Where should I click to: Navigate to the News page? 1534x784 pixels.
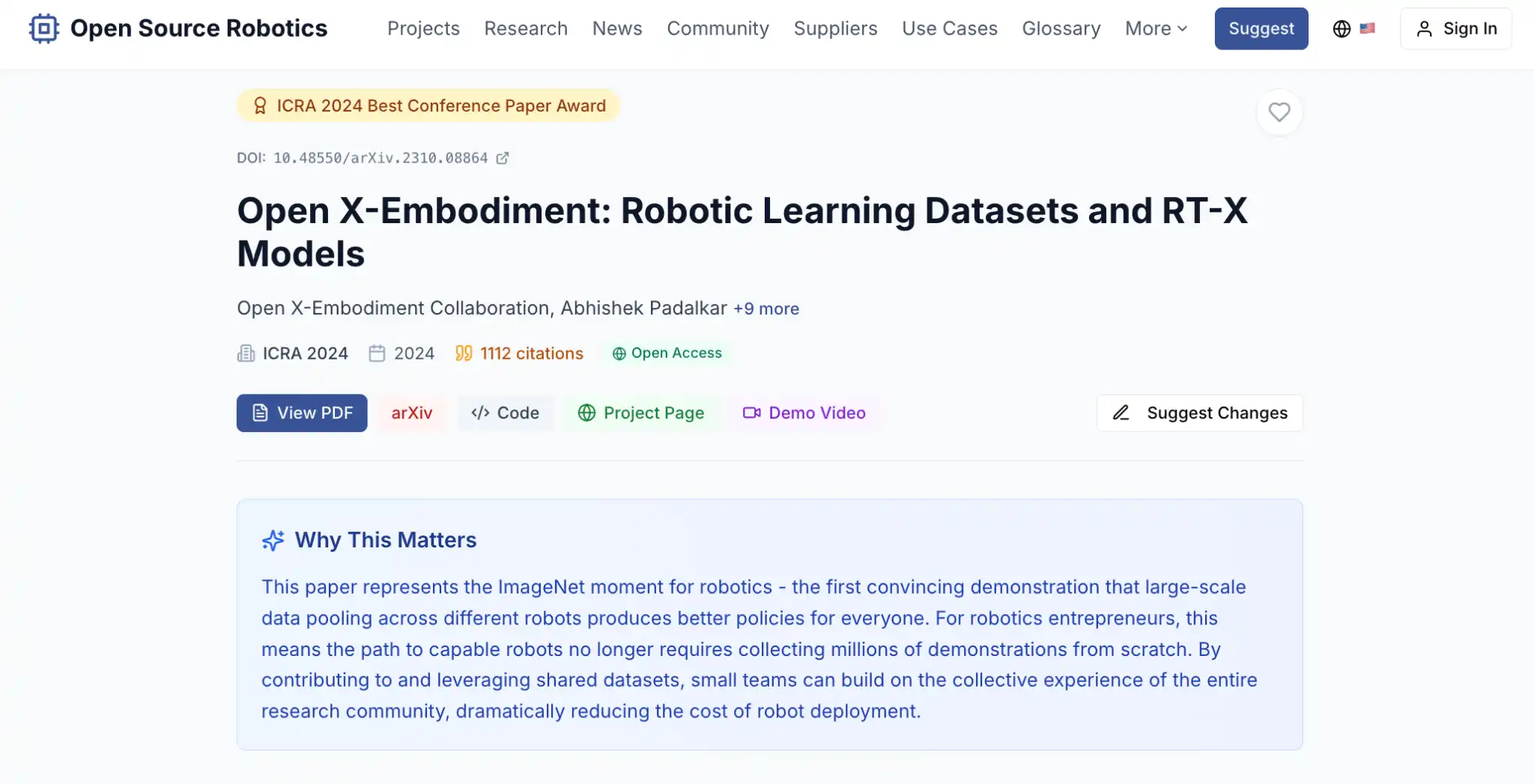(x=617, y=28)
